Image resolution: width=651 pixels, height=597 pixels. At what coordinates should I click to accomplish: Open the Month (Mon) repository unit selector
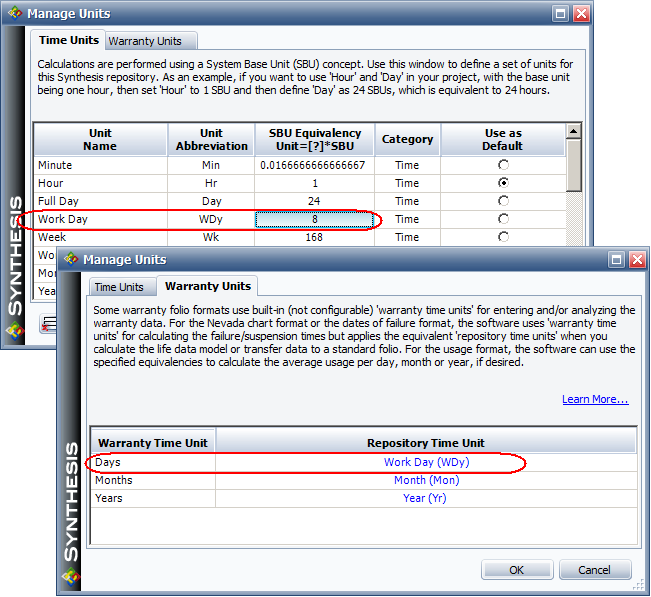[426, 480]
